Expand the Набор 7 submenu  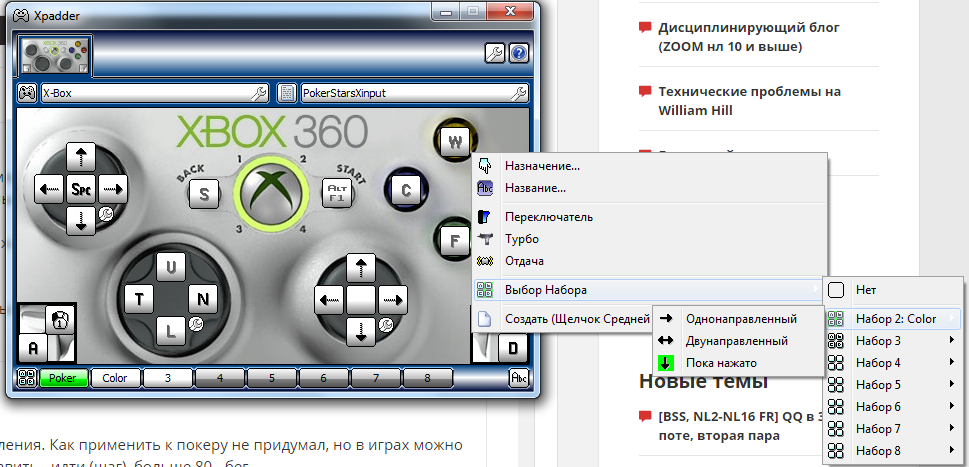(x=894, y=429)
